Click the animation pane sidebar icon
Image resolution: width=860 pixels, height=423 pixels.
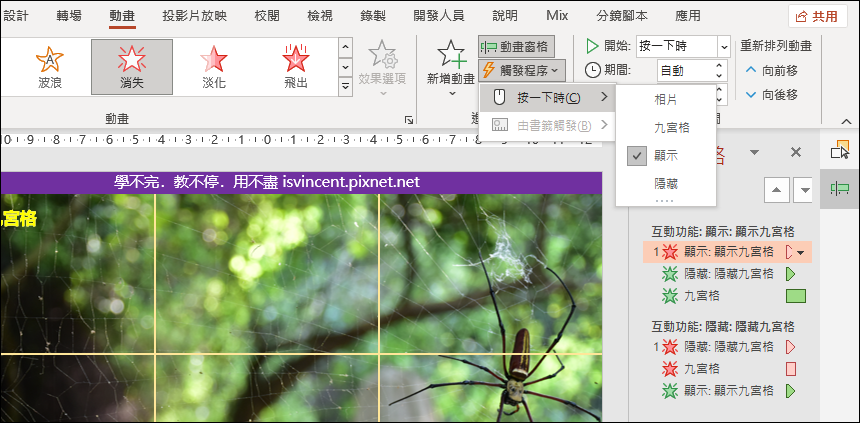[x=840, y=189]
